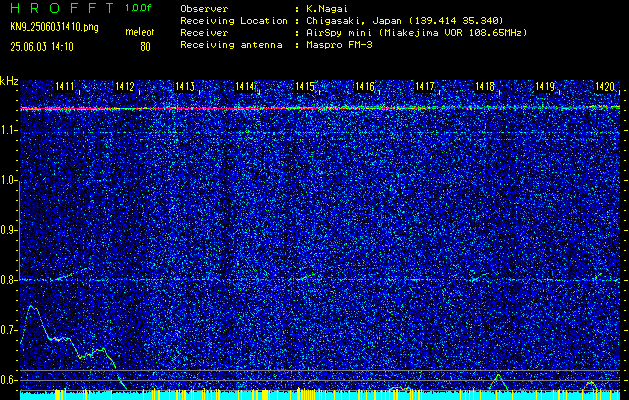629x400 pixels.
Task: Click the Receiving antenna field label
Action: (231, 45)
